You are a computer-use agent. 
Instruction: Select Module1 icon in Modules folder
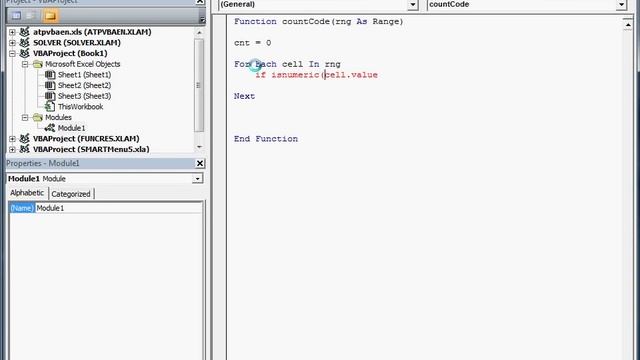click(50, 128)
